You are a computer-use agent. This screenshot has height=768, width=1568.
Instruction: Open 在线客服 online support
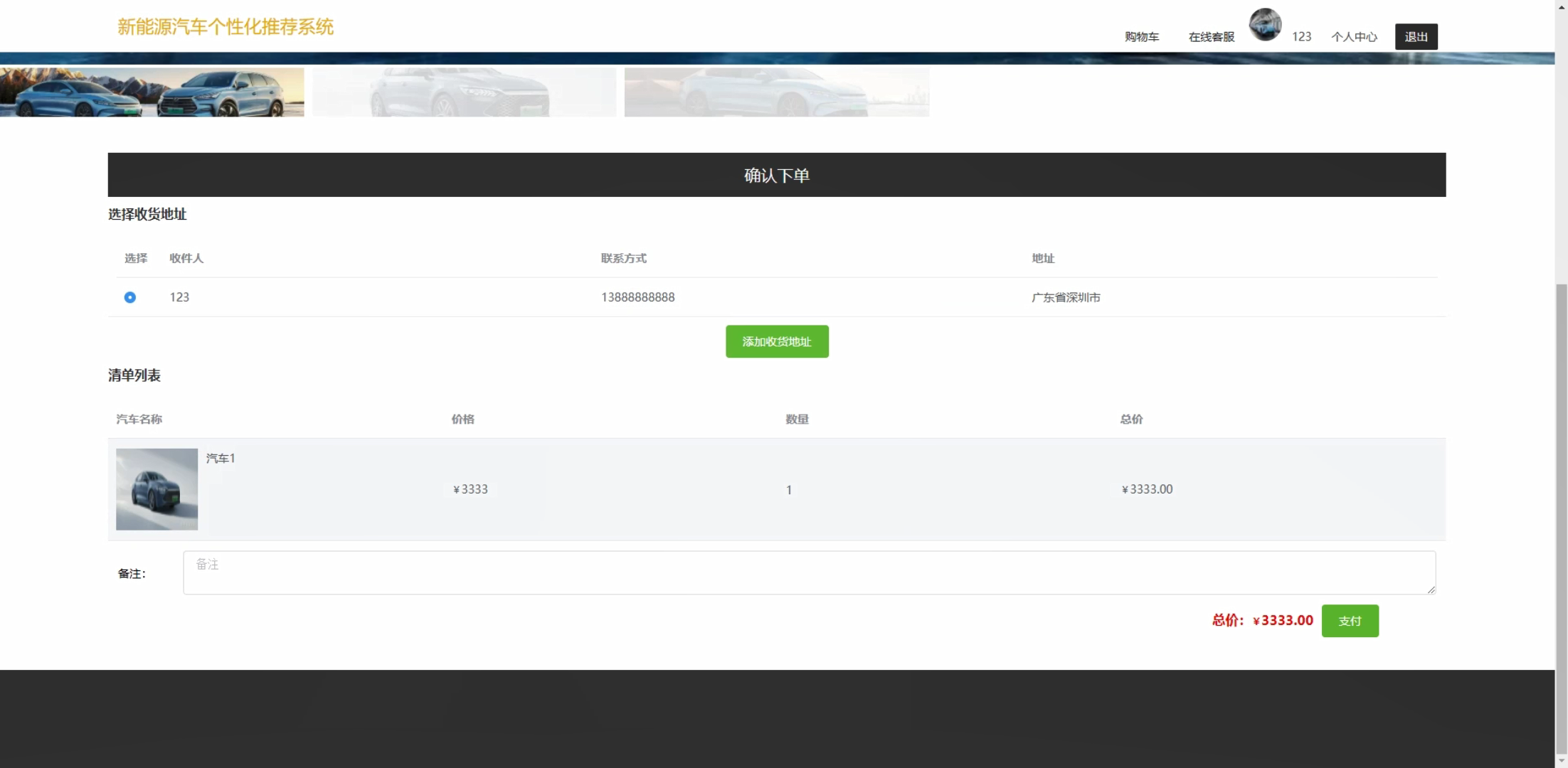tap(1211, 37)
